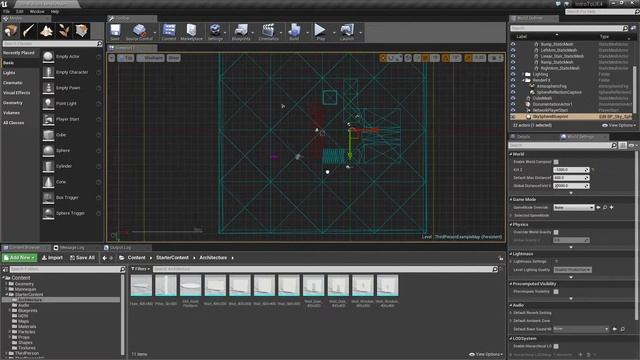Toggle Override World Gravity checkbox
640x360 pixels.
click(x=556, y=232)
